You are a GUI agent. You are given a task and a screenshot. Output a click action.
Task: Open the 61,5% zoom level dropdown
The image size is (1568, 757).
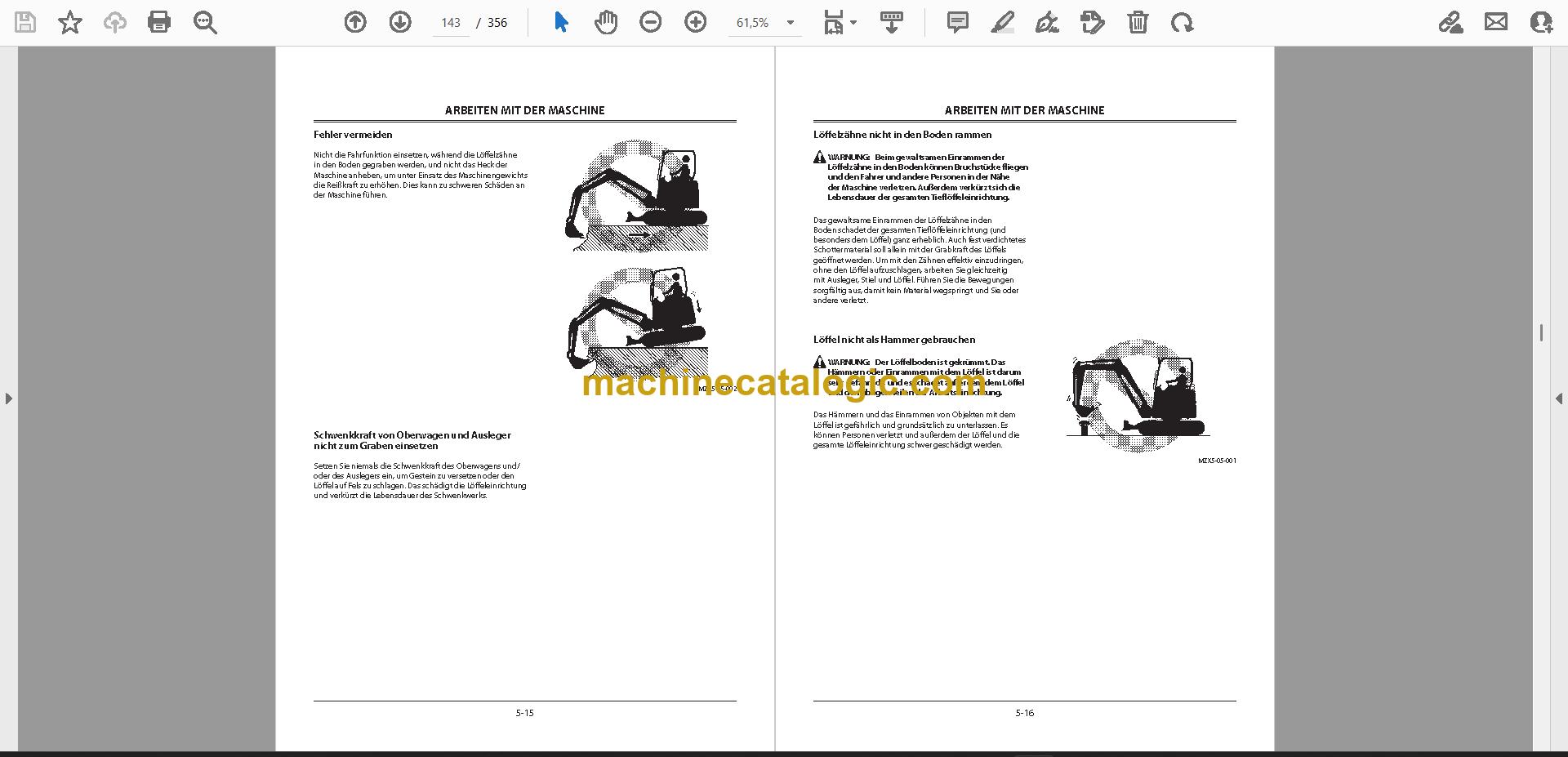click(765, 23)
